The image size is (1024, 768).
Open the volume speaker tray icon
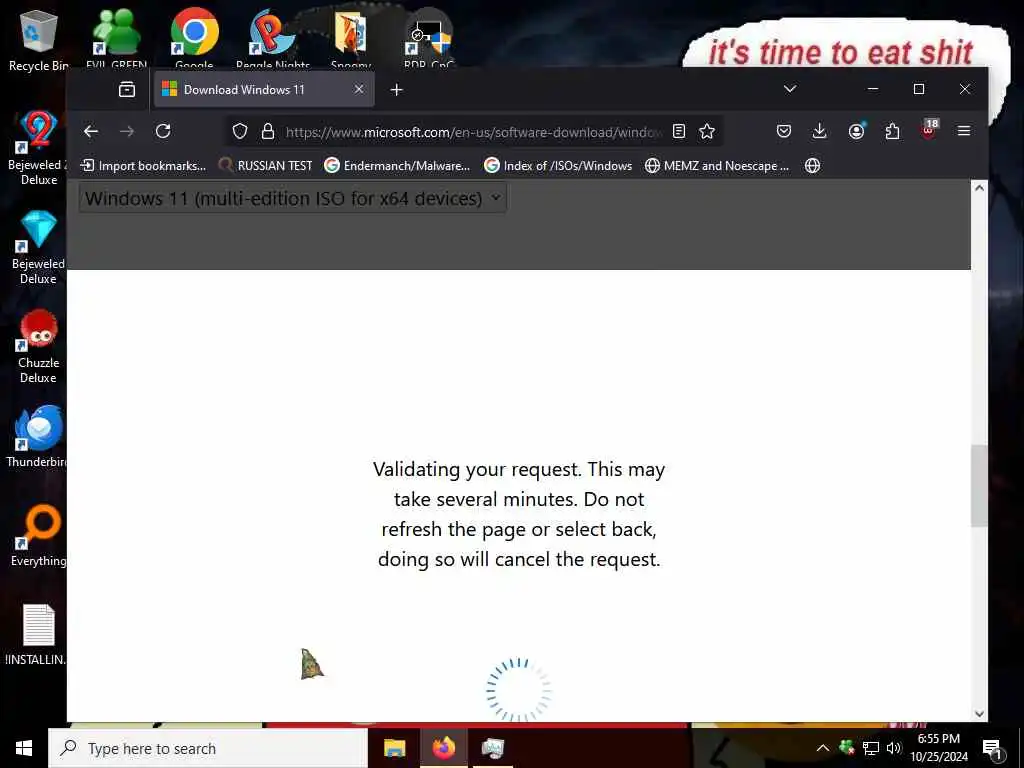894,748
